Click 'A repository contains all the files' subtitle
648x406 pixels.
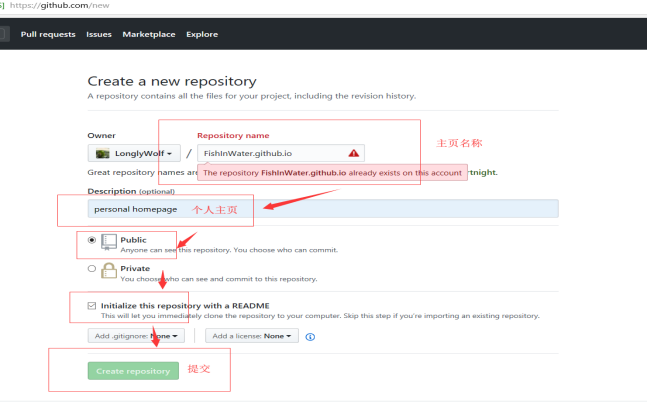[x=252, y=96]
